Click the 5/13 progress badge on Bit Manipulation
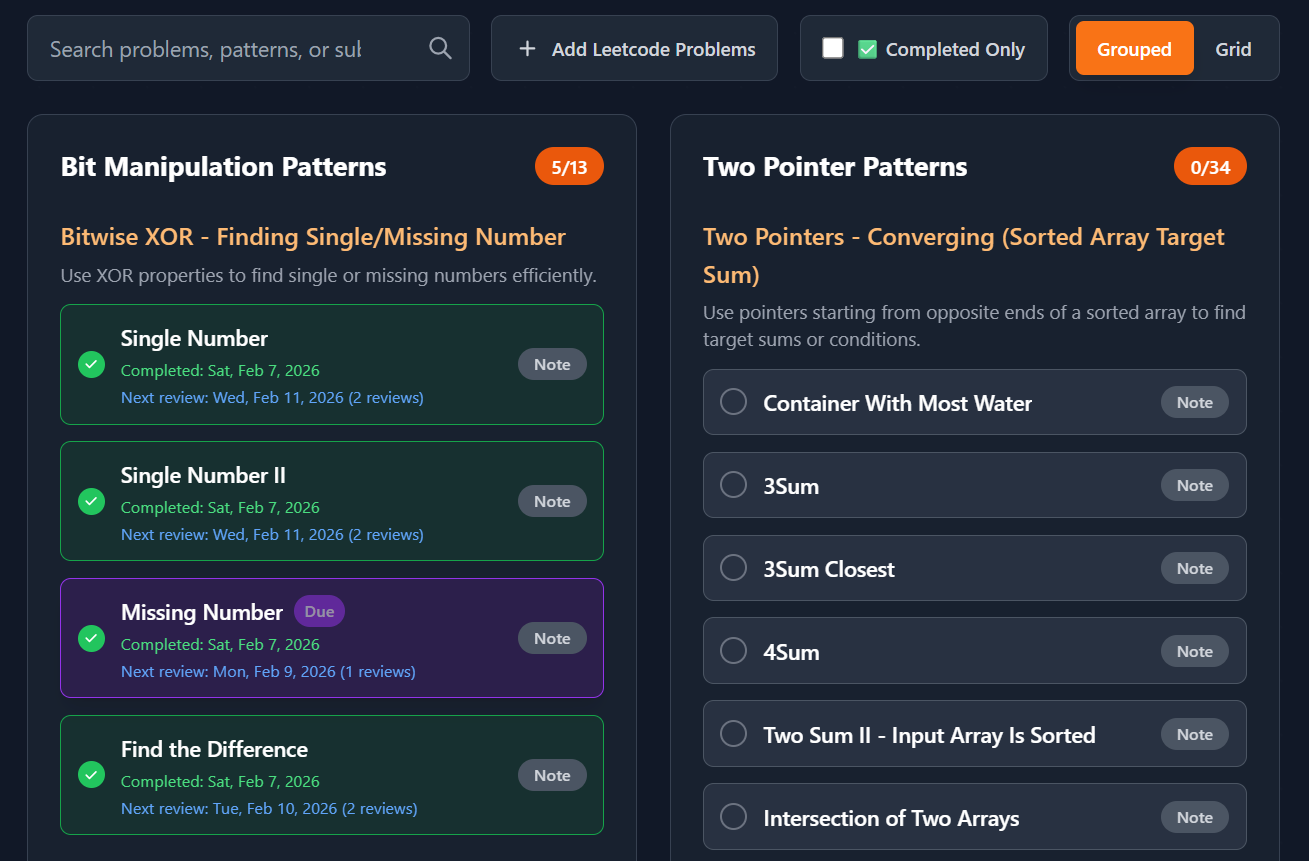 point(569,166)
